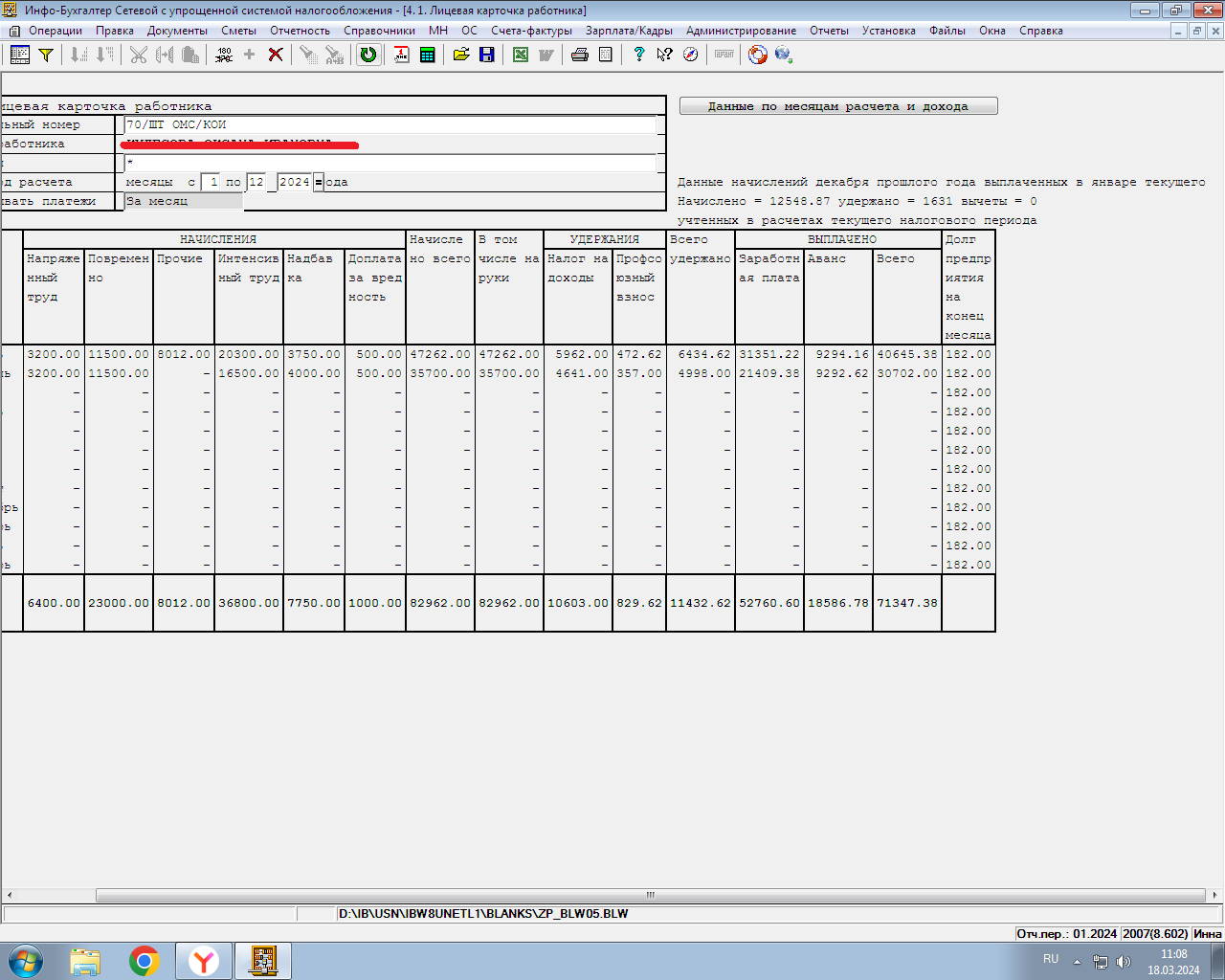The width and height of the screenshot is (1225, 980).
Task: Open File Explorer from taskbar
Action: click(85, 961)
